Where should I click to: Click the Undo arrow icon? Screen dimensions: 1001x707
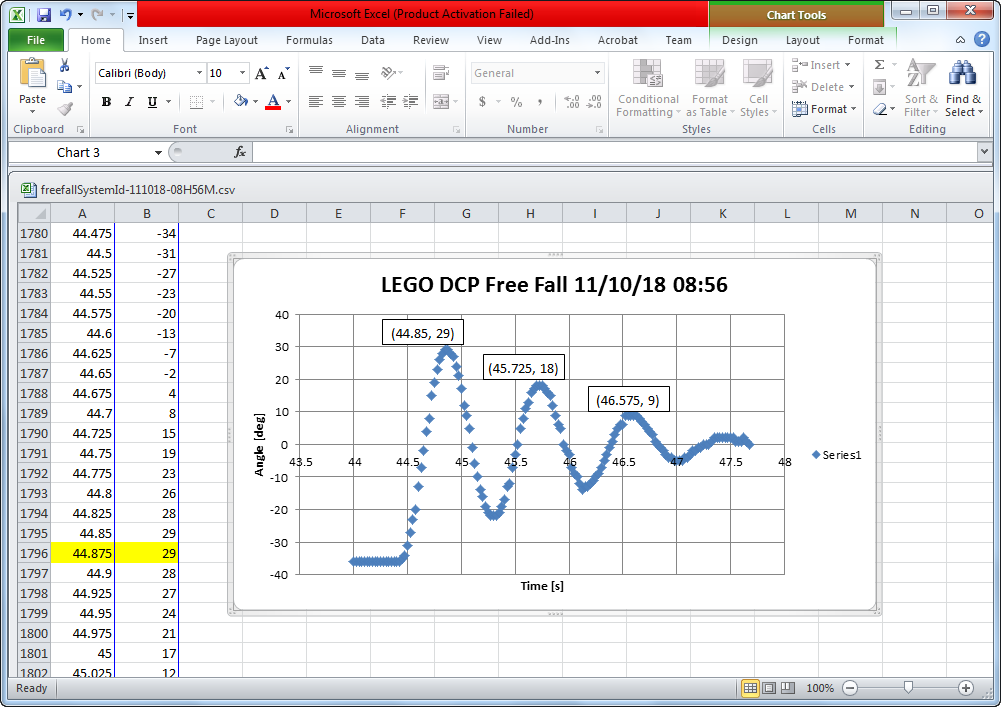66,14
